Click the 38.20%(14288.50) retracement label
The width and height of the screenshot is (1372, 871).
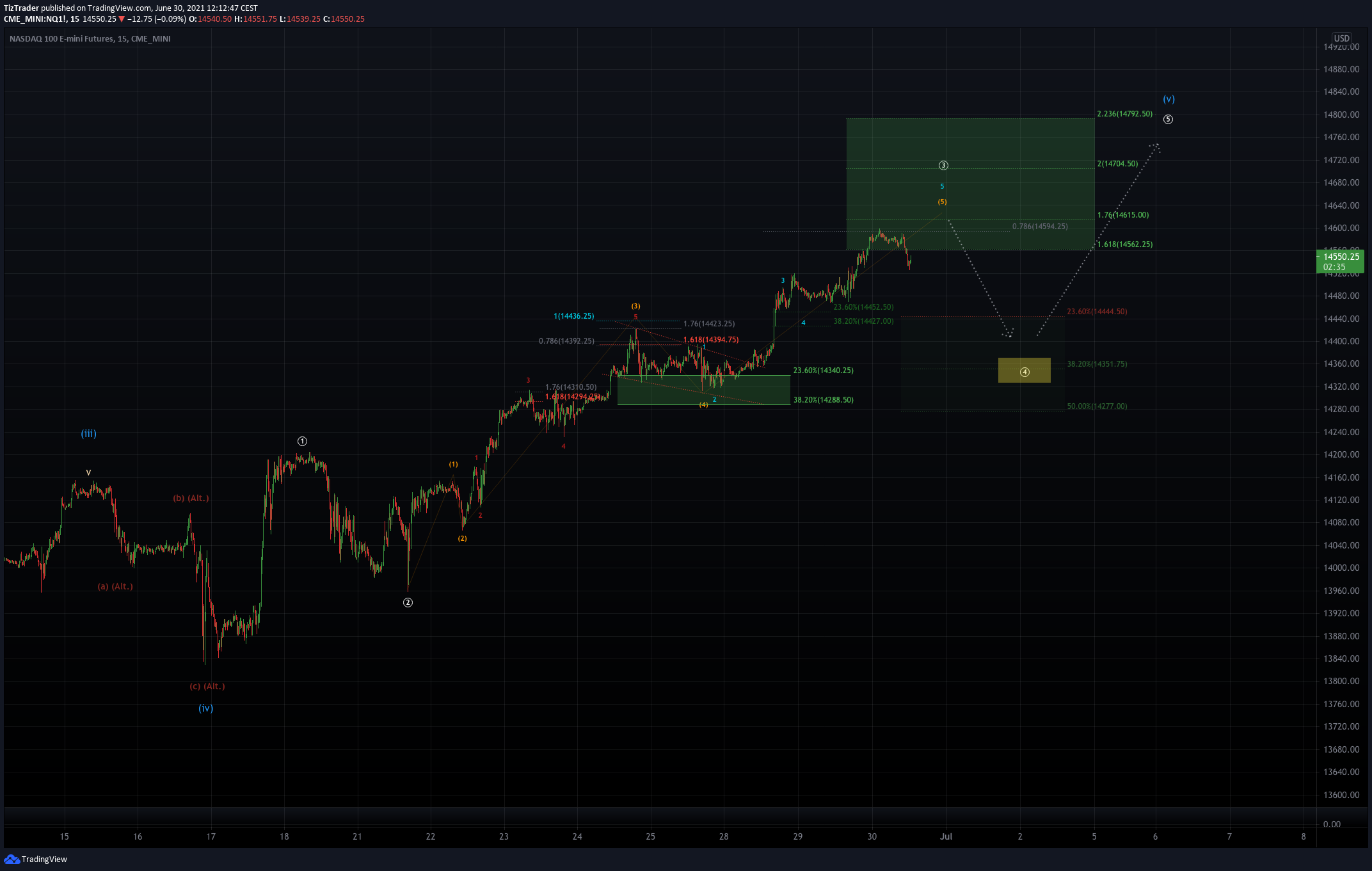click(823, 400)
